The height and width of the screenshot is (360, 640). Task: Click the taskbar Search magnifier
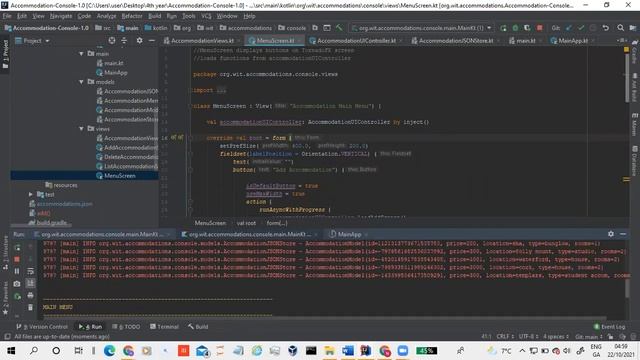coord(34,351)
